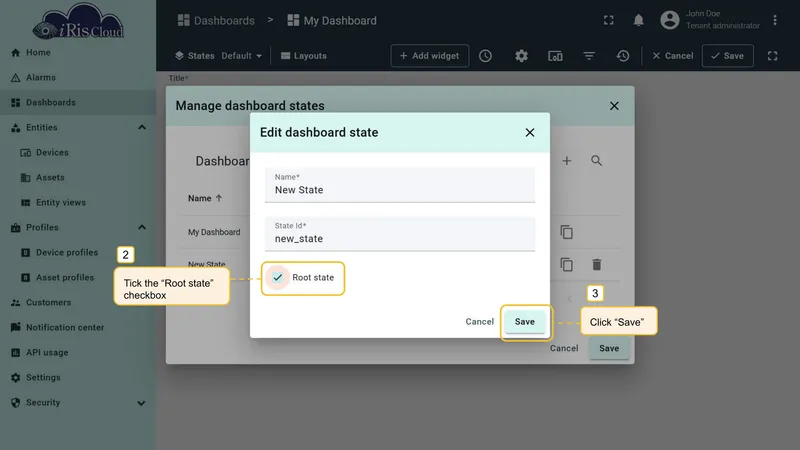Image resolution: width=800 pixels, height=450 pixels.
Task: Toggle fullscreen icon in top bar
Action: [x=608, y=20]
